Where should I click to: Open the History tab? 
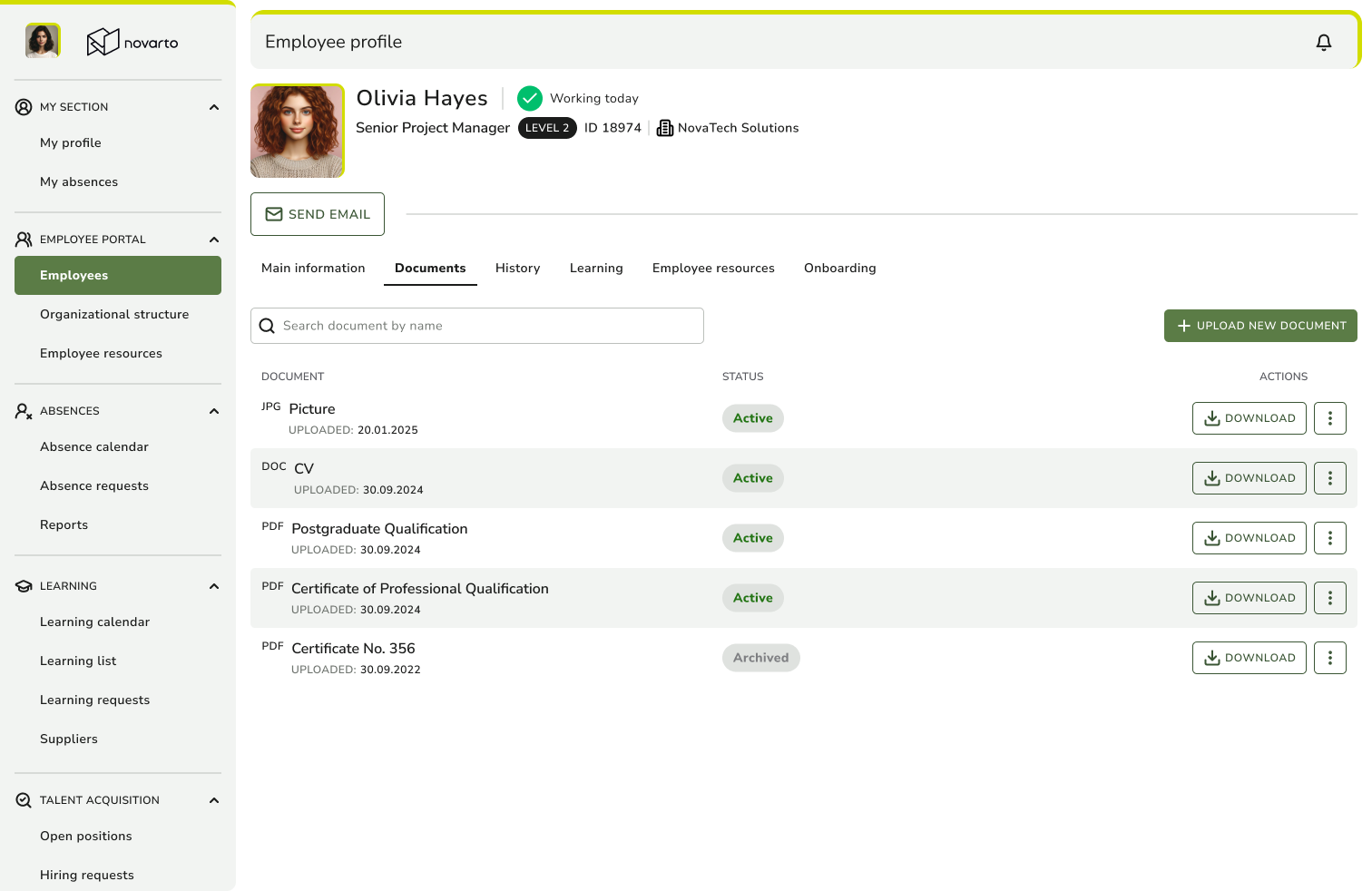pos(517,268)
